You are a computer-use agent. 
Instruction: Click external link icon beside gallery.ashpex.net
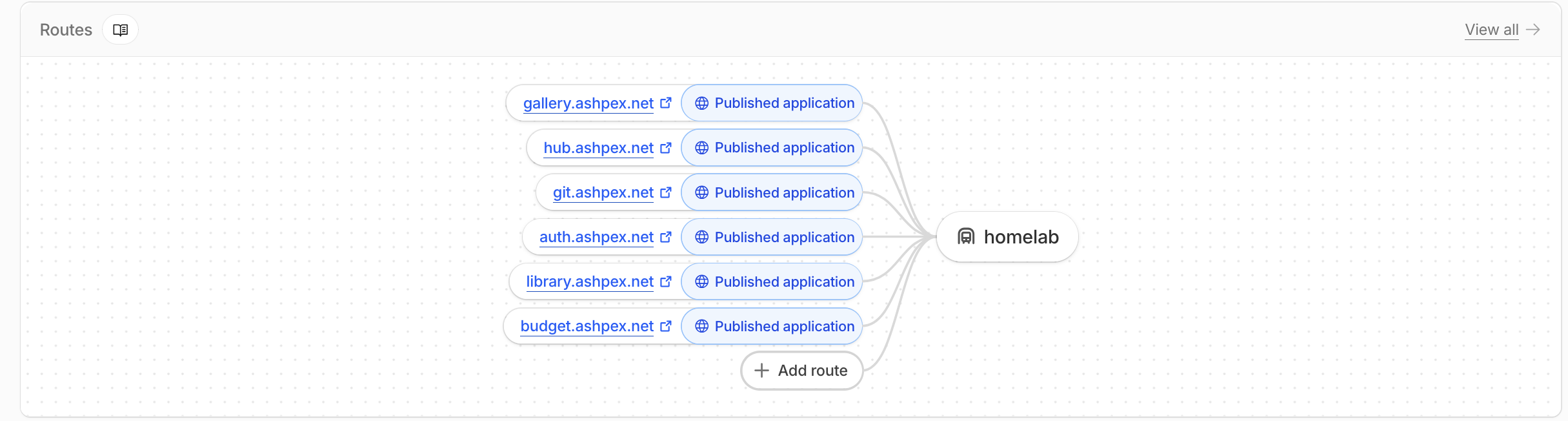tap(666, 103)
